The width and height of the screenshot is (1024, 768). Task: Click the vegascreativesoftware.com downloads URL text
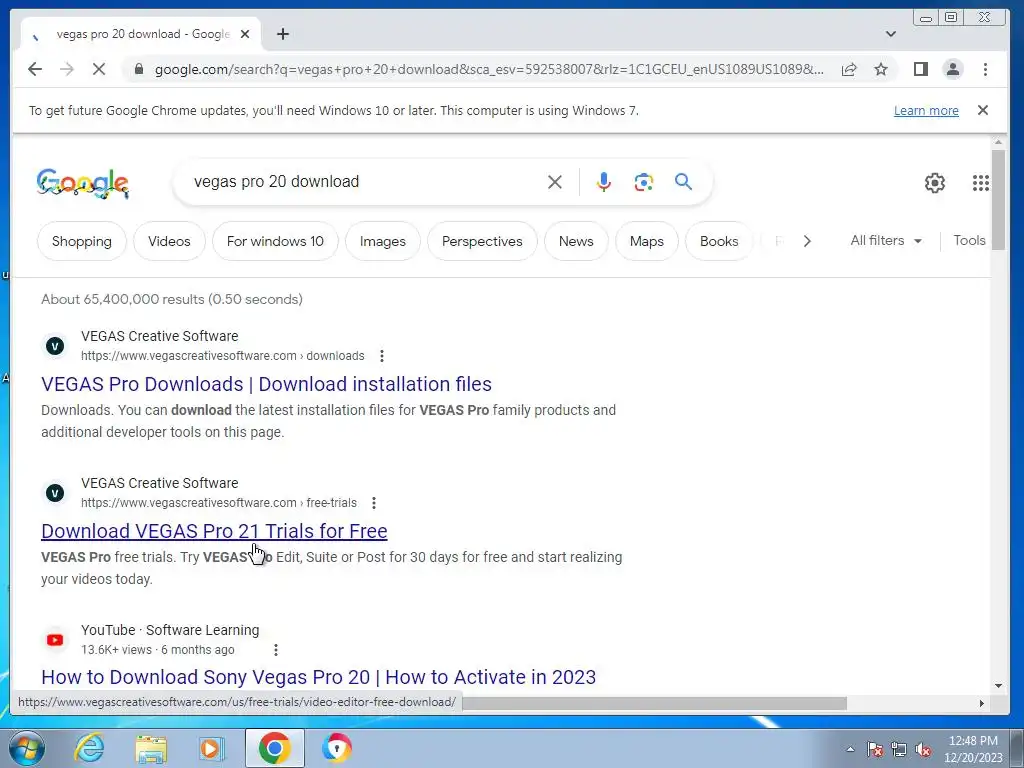point(223,356)
